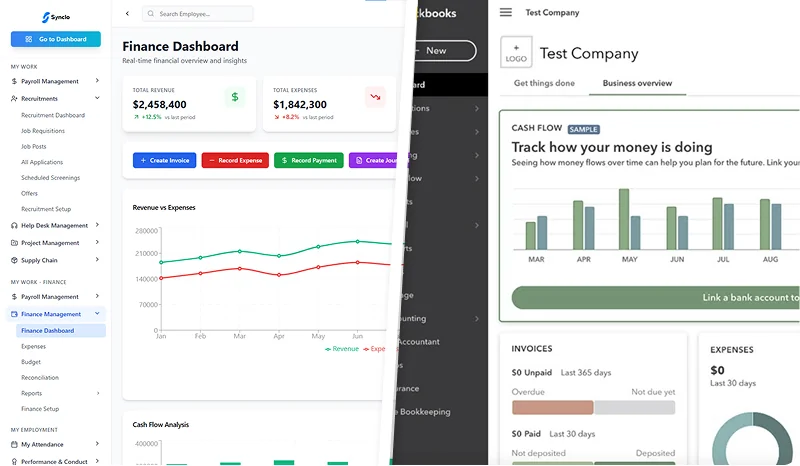
Task: Click Overdue bar in Invoices
Action: click(553, 407)
